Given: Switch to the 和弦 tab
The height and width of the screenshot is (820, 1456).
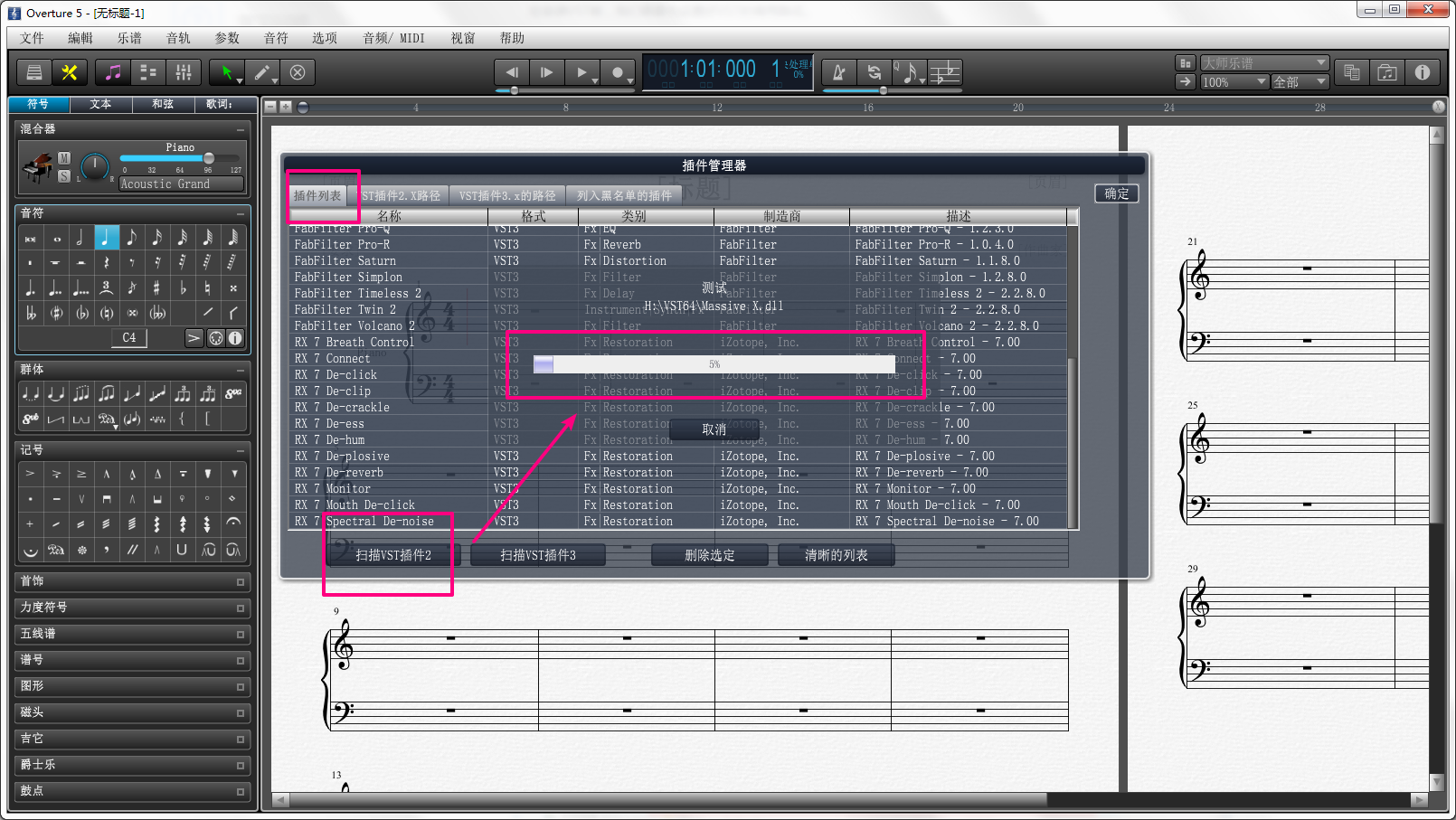Looking at the screenshot, I should (x=163, y=104).
